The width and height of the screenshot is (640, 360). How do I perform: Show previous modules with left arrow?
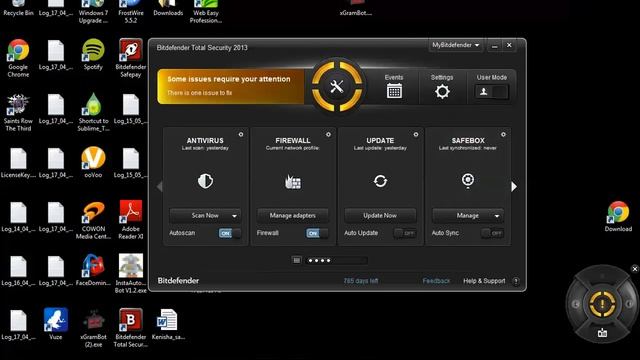(160, 187)
